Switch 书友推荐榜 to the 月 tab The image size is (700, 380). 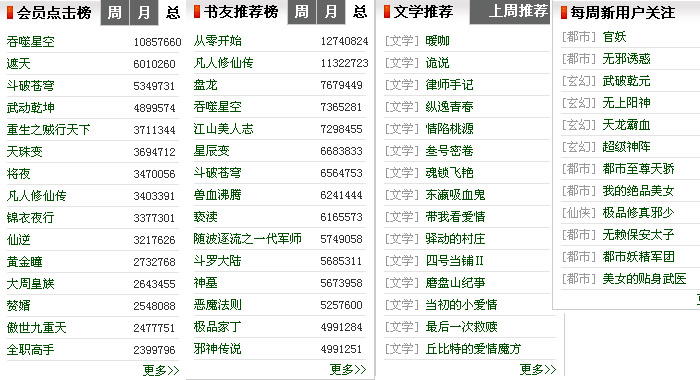[331, 12]
